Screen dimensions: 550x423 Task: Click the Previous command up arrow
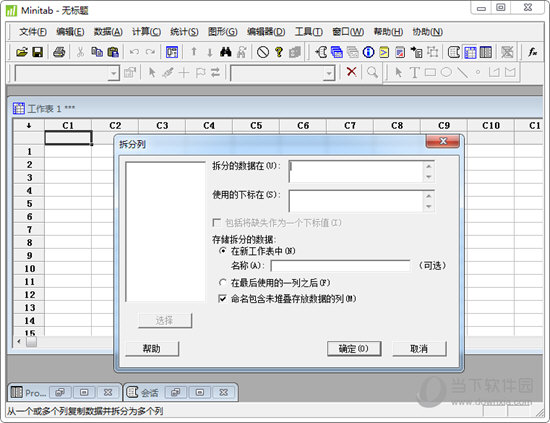(x=194, y=52)
